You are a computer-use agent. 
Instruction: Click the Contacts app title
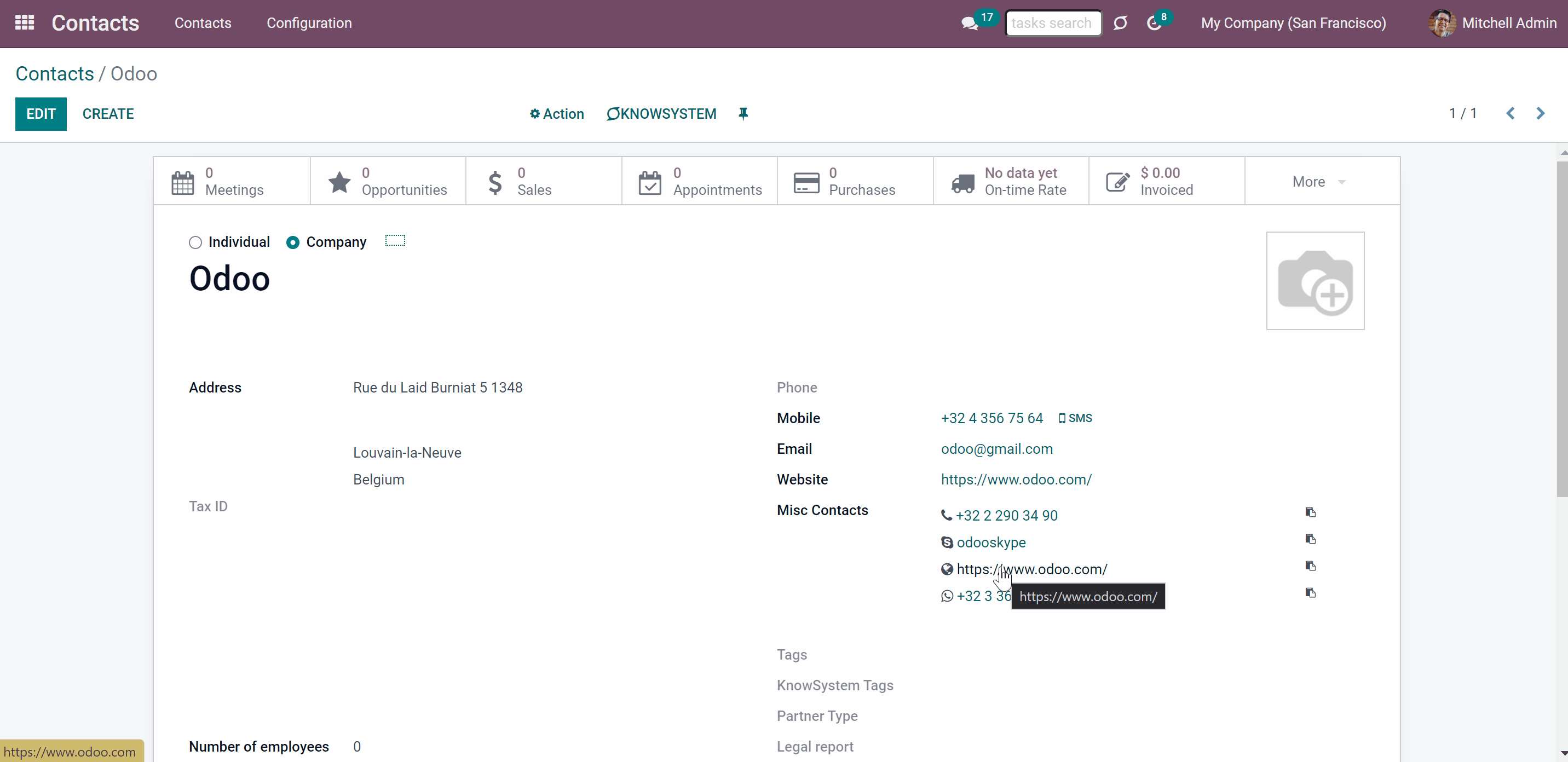pos(96,23)
